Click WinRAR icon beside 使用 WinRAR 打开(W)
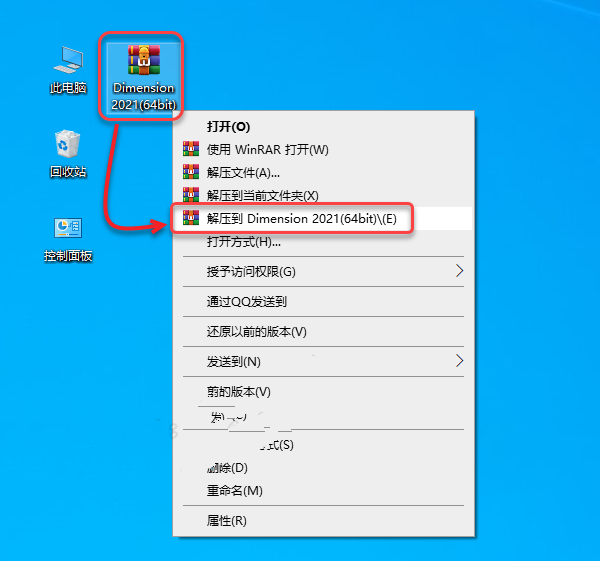This screenshot has height=561, width=600. tap(191, 149)
